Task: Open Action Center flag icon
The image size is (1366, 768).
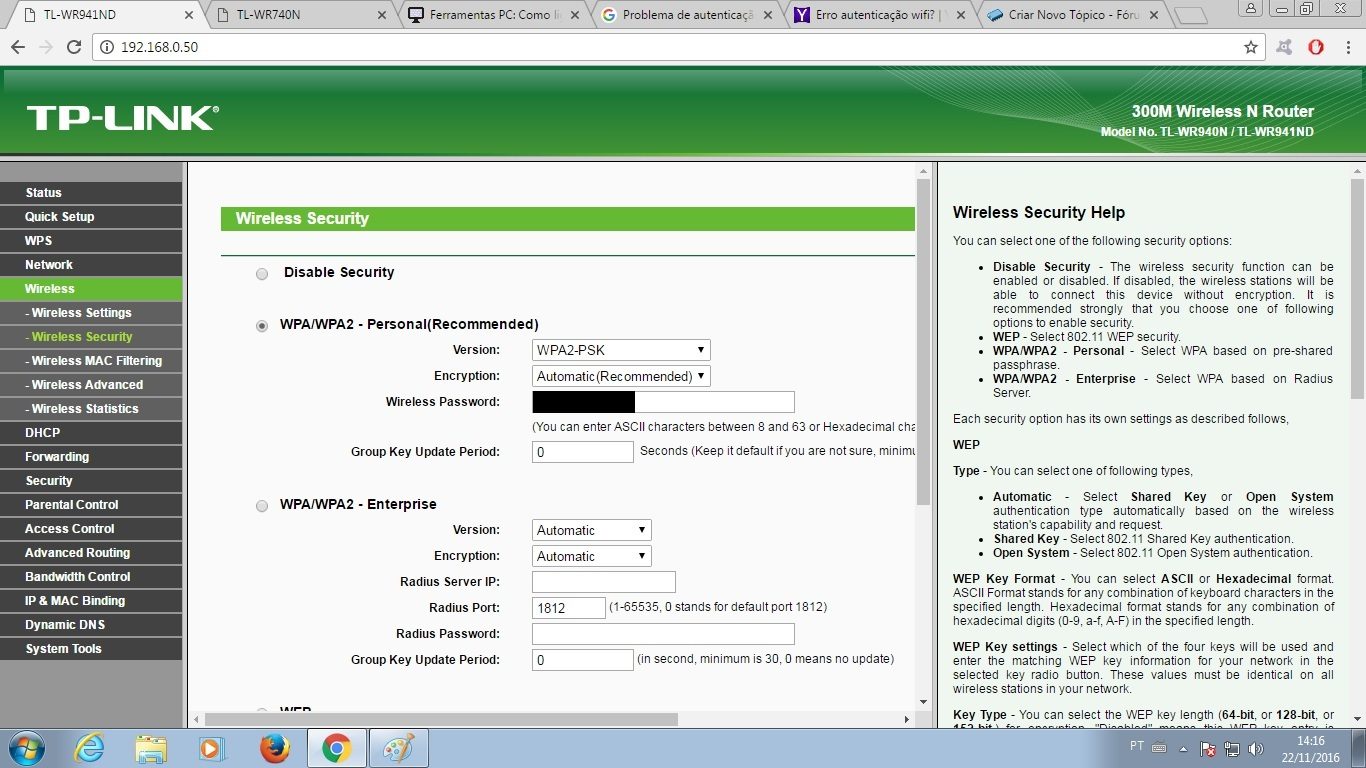Action: 1208,748
